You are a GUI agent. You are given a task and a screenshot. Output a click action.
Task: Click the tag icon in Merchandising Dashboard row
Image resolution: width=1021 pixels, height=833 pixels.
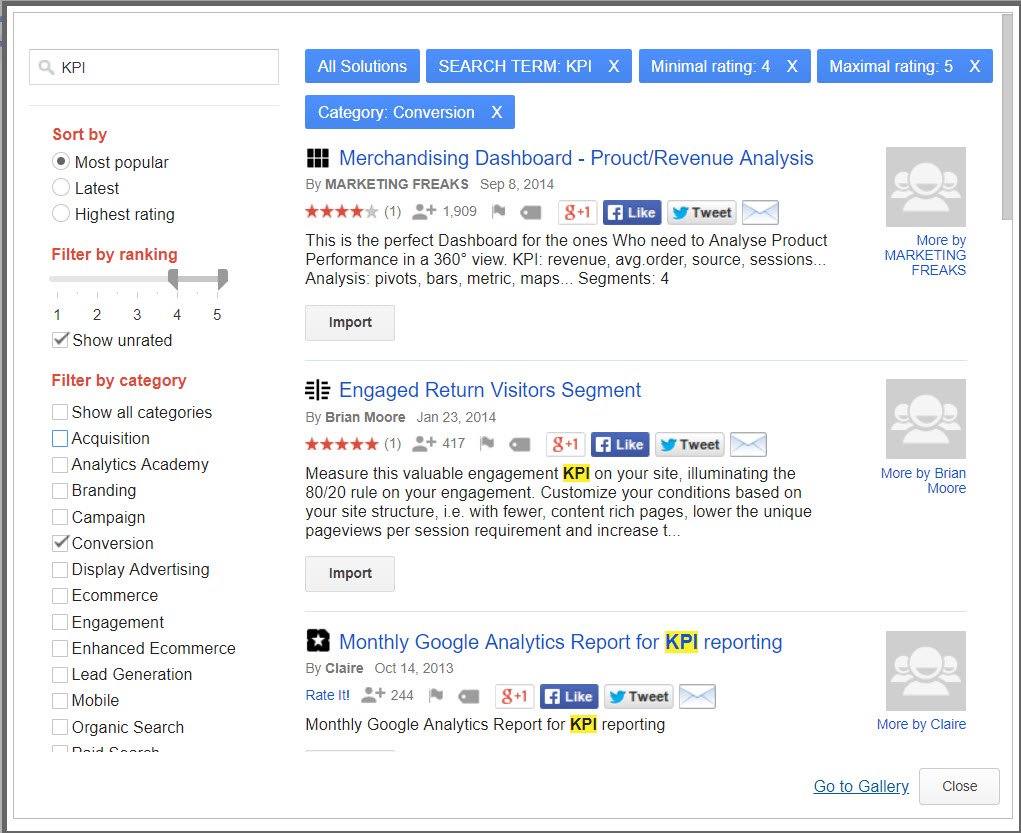tap(531, 212)
